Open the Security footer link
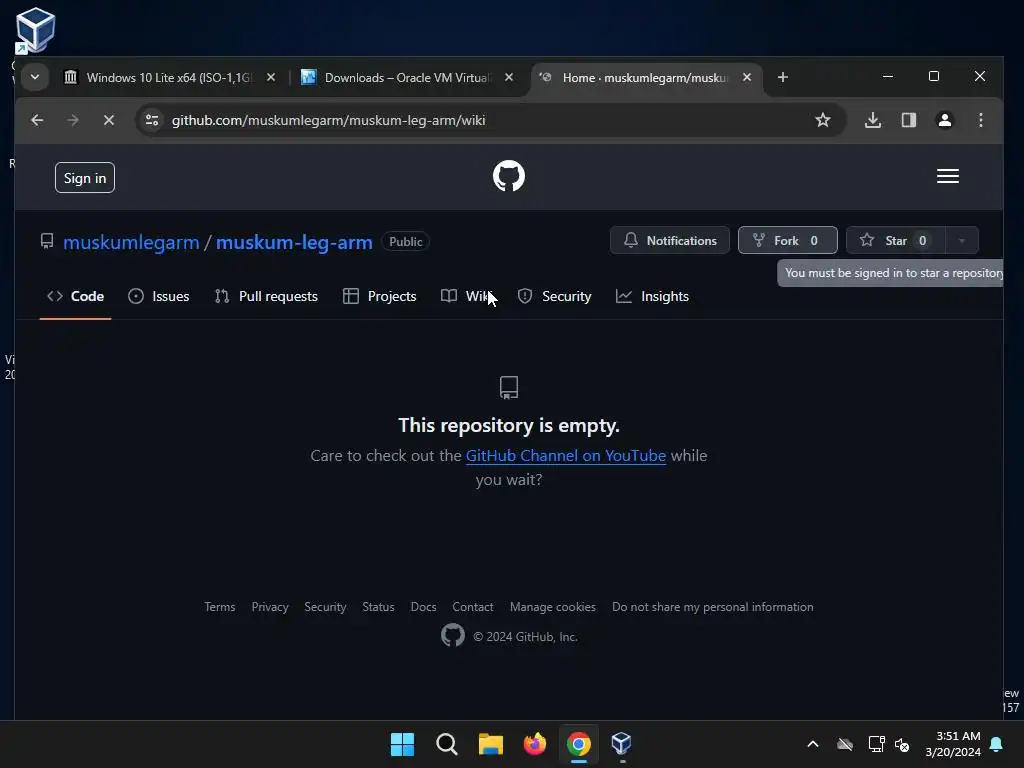Image resolution: width=1024 pixels, height=768 pixels. 325,607
